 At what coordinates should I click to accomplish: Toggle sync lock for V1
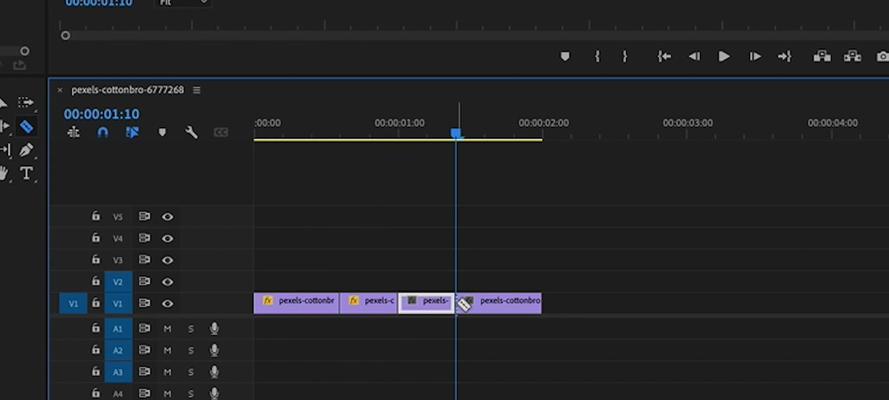pos(145,304)
